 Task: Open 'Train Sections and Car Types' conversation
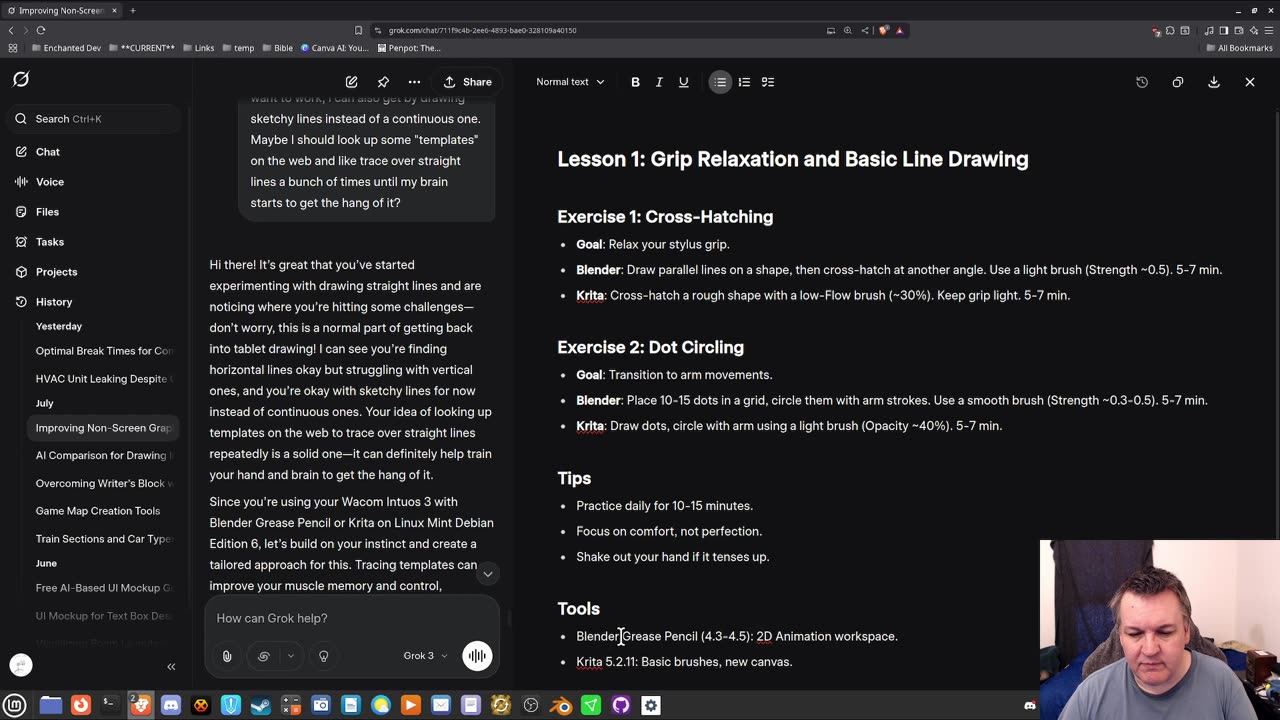coord(104,539)
